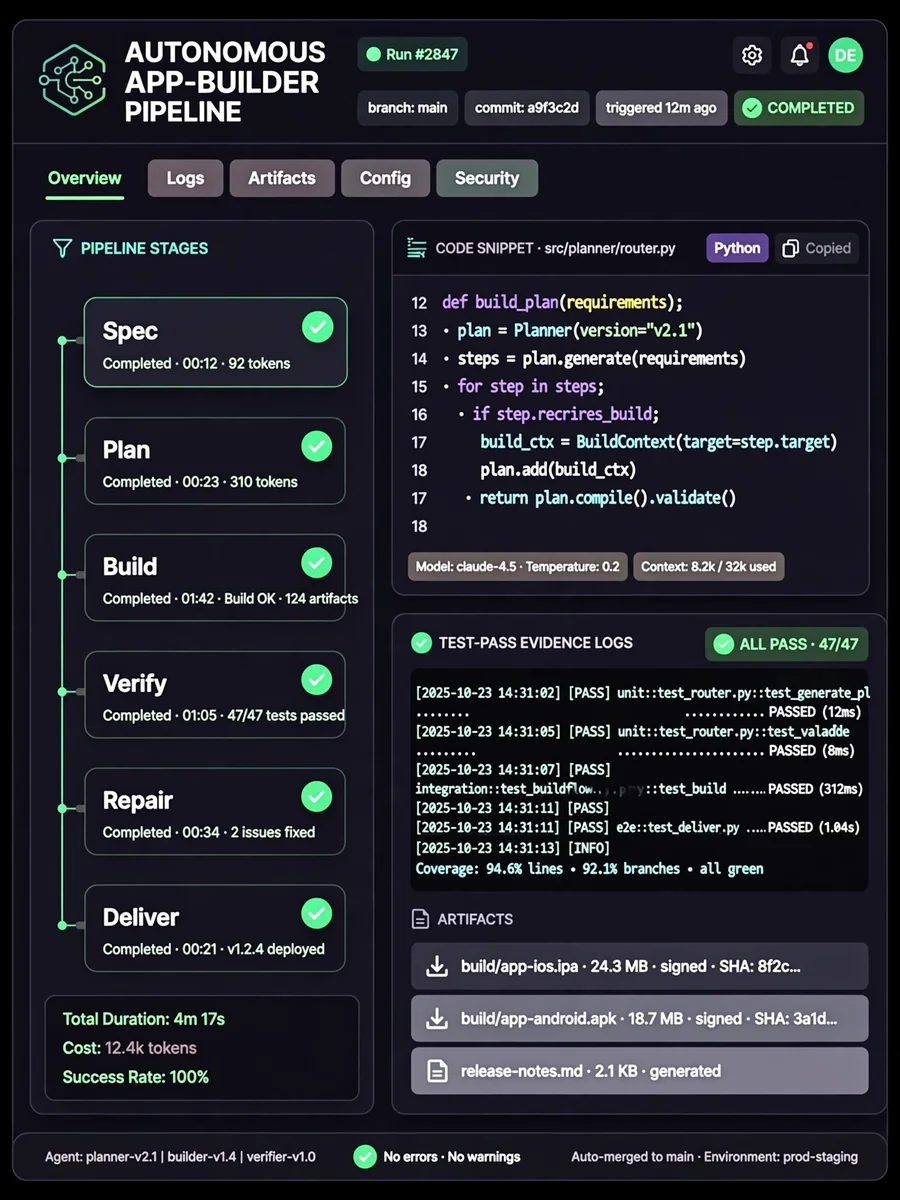Select the Verify stage card

coord(215,695)
